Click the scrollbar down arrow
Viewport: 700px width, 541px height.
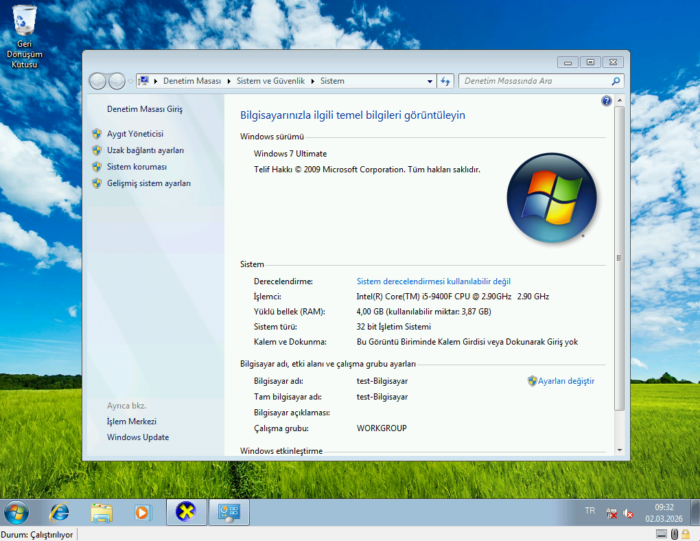tap(620, 450)
